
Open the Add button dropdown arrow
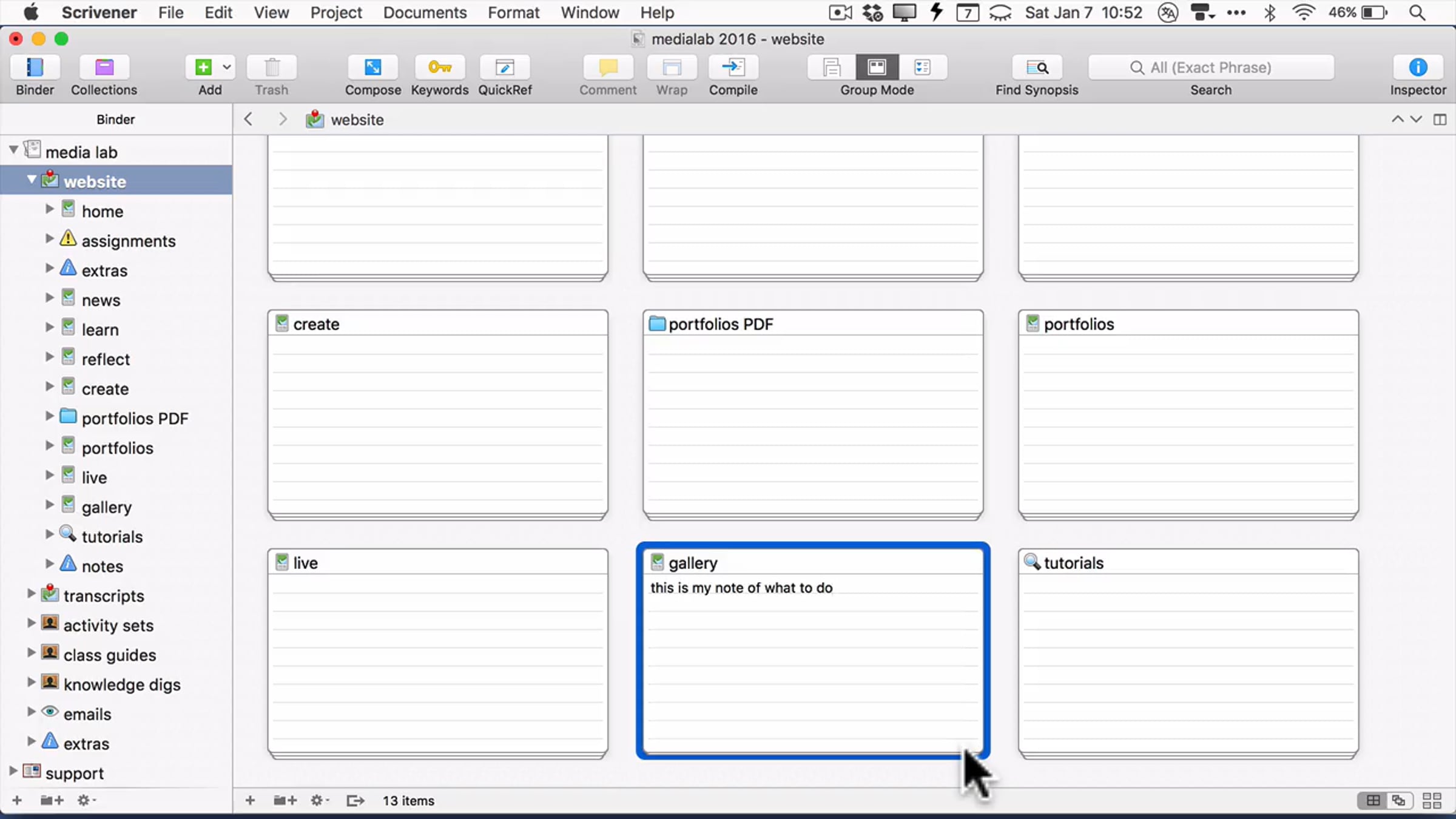pos(227,67)
